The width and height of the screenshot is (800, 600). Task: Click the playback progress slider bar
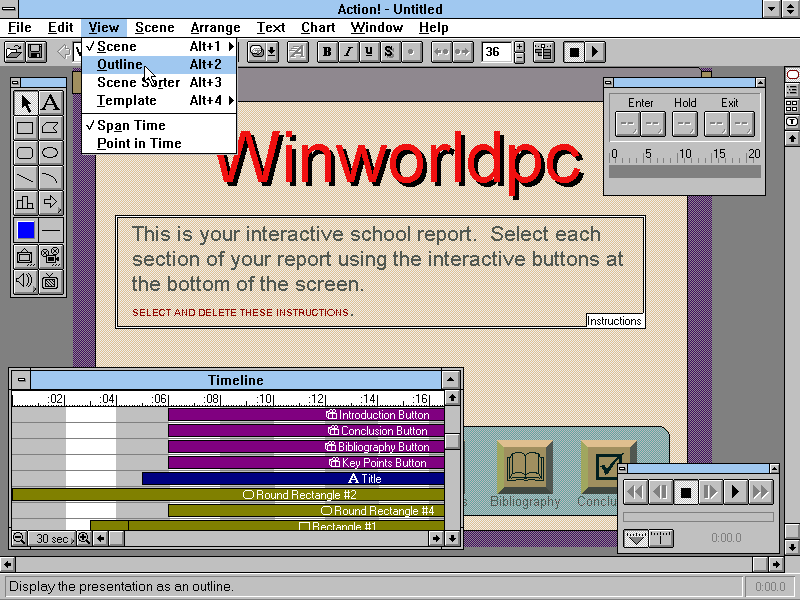coord(698,517)
